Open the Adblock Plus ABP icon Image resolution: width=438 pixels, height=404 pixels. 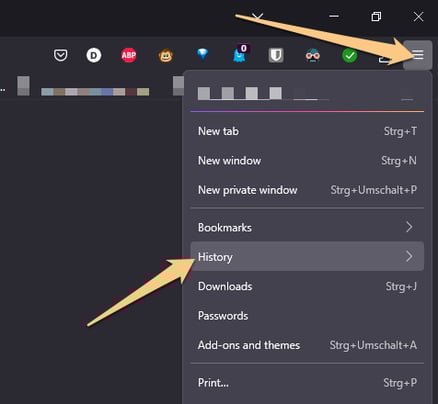[129, 55]
